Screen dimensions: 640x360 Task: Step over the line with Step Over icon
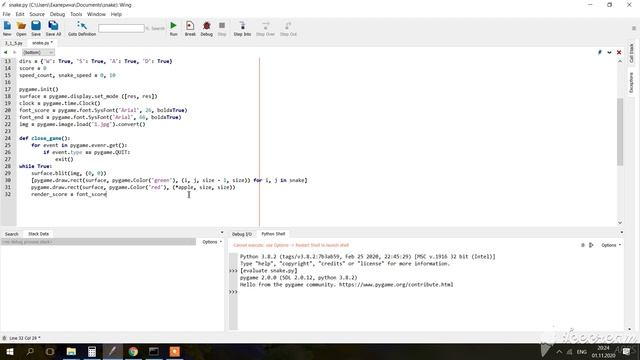point(265,29)
